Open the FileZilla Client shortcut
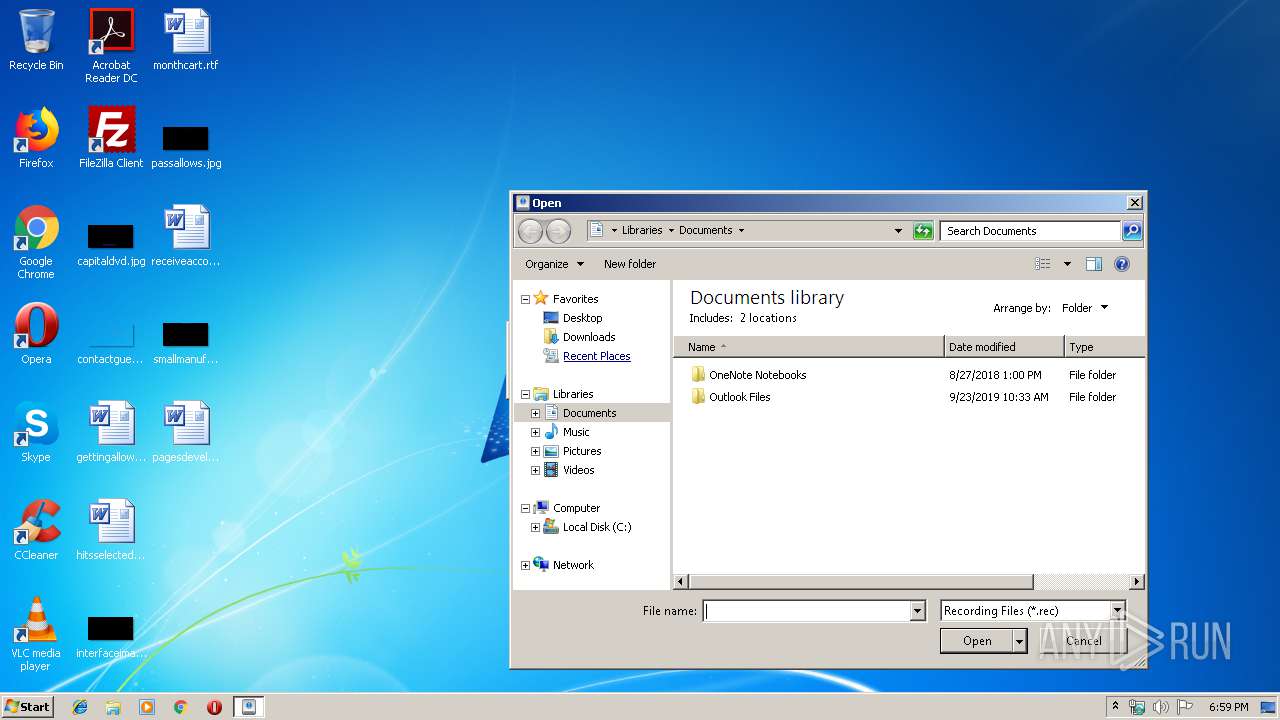This screenshot has height=720, width=1280. tap(111, 138)
